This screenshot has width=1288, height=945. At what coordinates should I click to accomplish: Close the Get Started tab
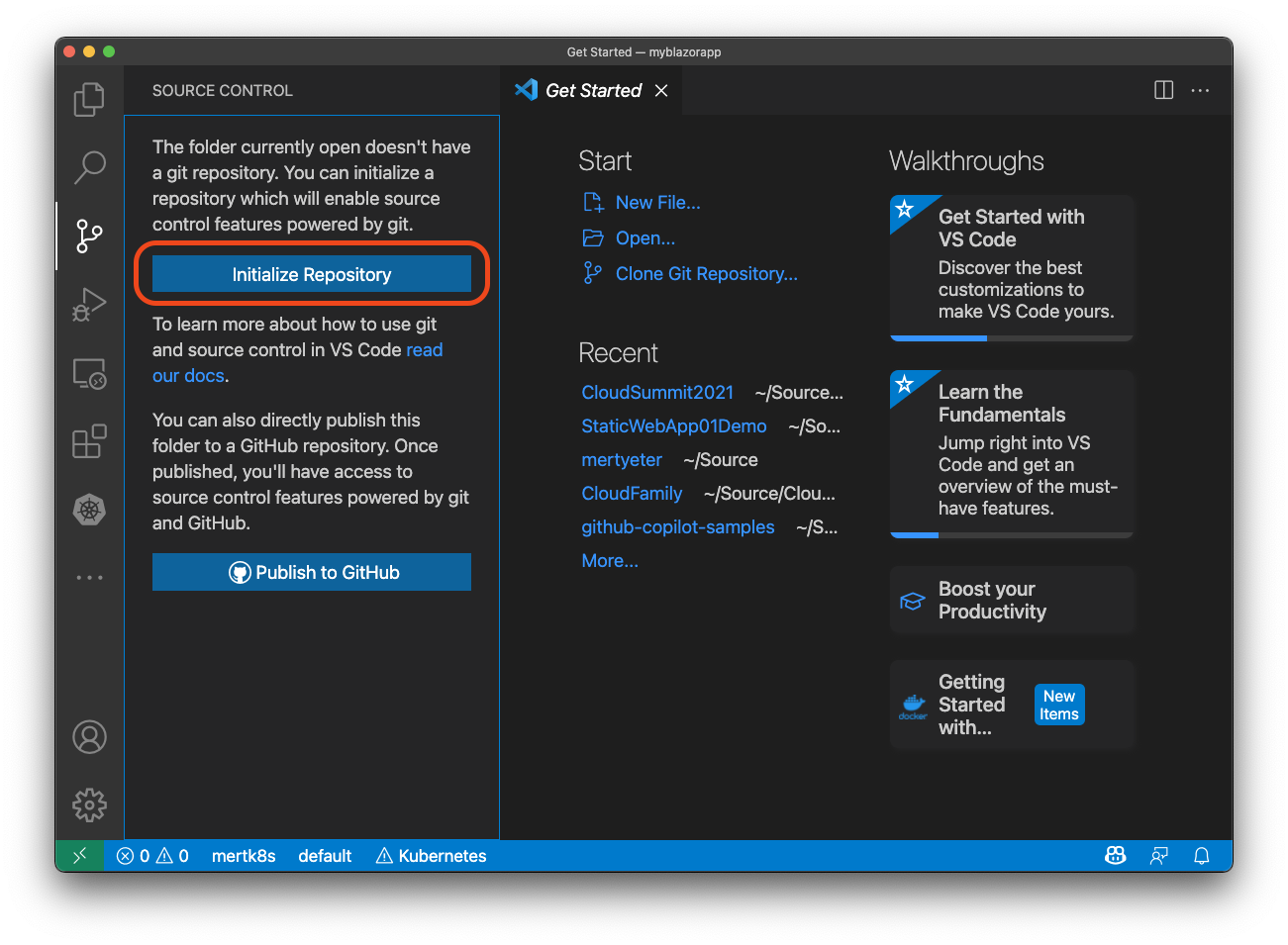pos(661,90)
